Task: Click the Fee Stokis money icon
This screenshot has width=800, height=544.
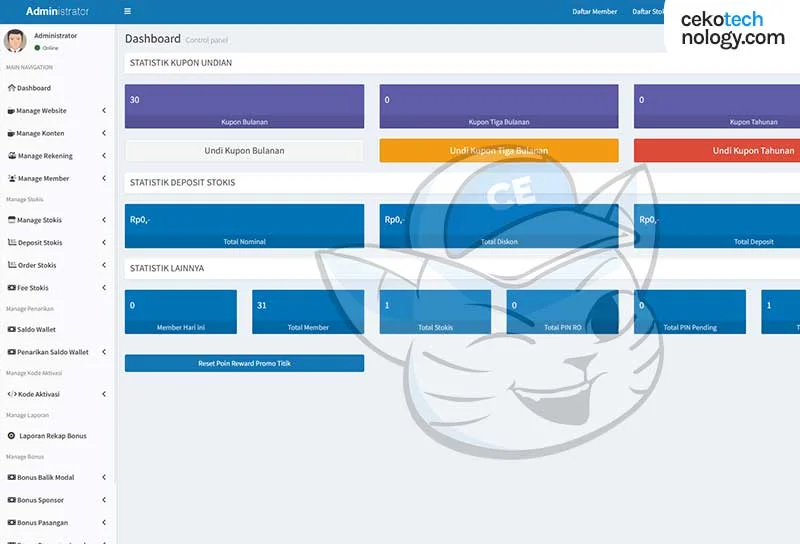Action: [x=11, y=288]
